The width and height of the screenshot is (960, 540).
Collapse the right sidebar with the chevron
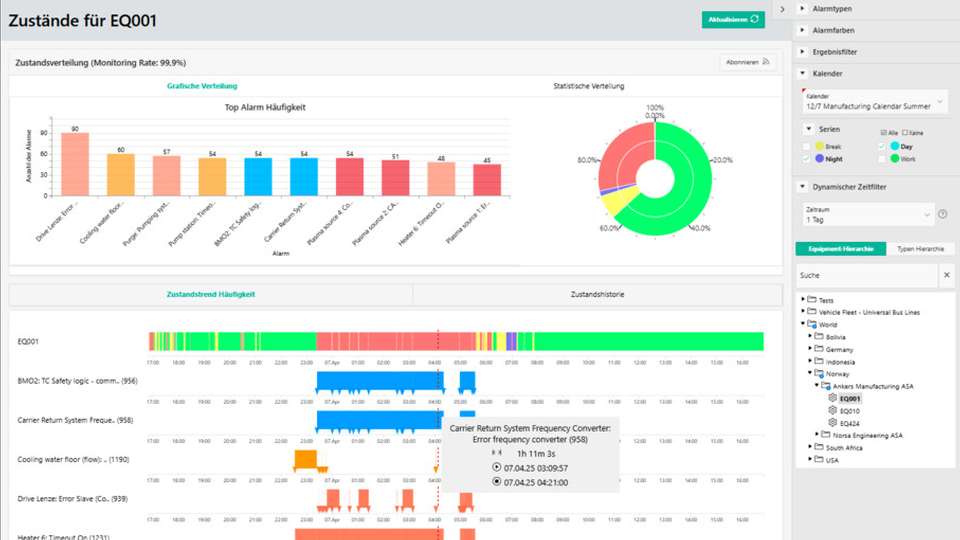pyautogui.click(x=782, y=9)
